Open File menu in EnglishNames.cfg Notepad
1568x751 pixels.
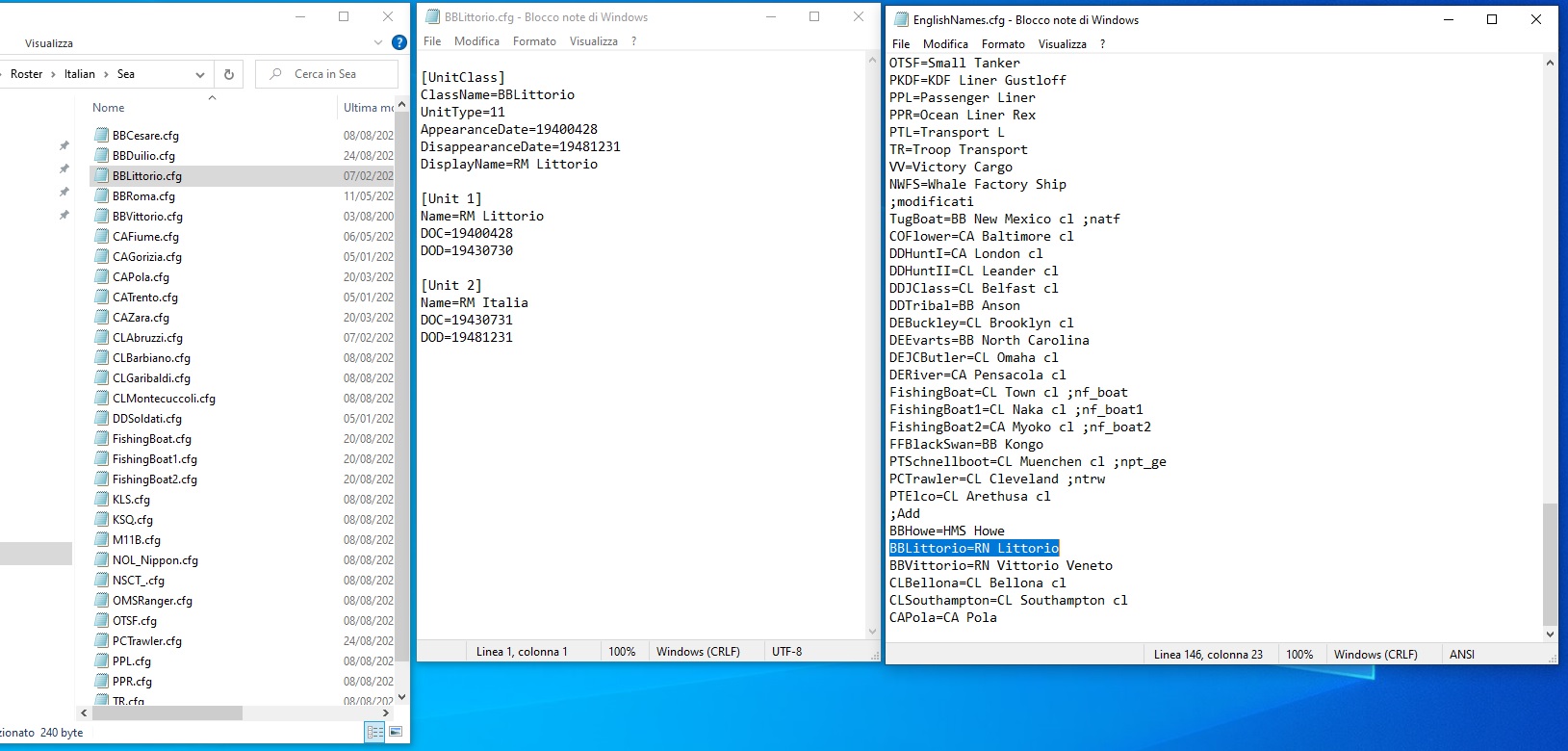(x=901, y=44)
